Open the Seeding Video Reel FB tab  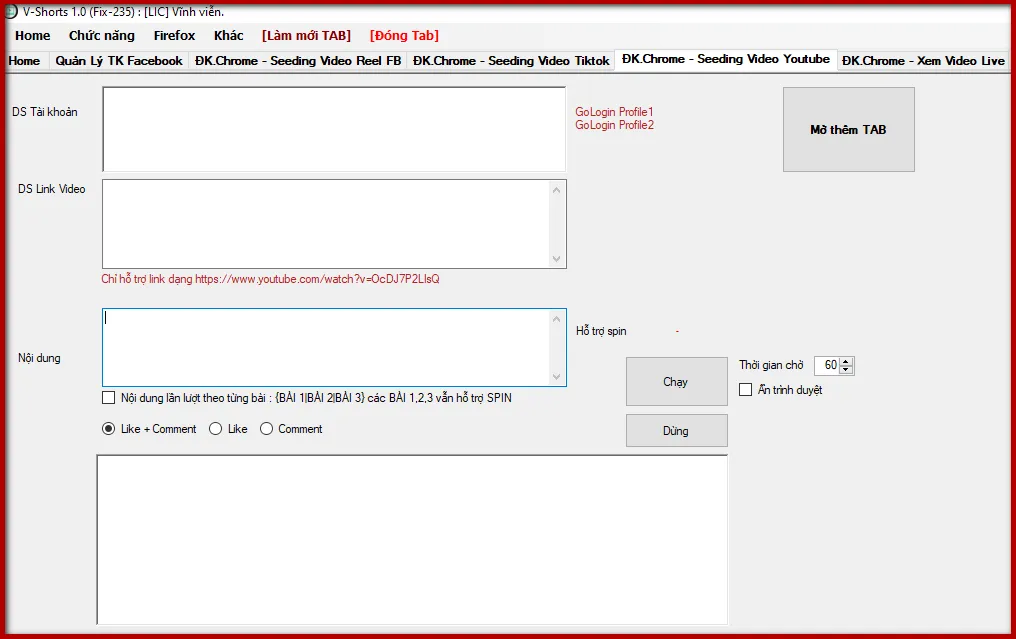[298, 61]
